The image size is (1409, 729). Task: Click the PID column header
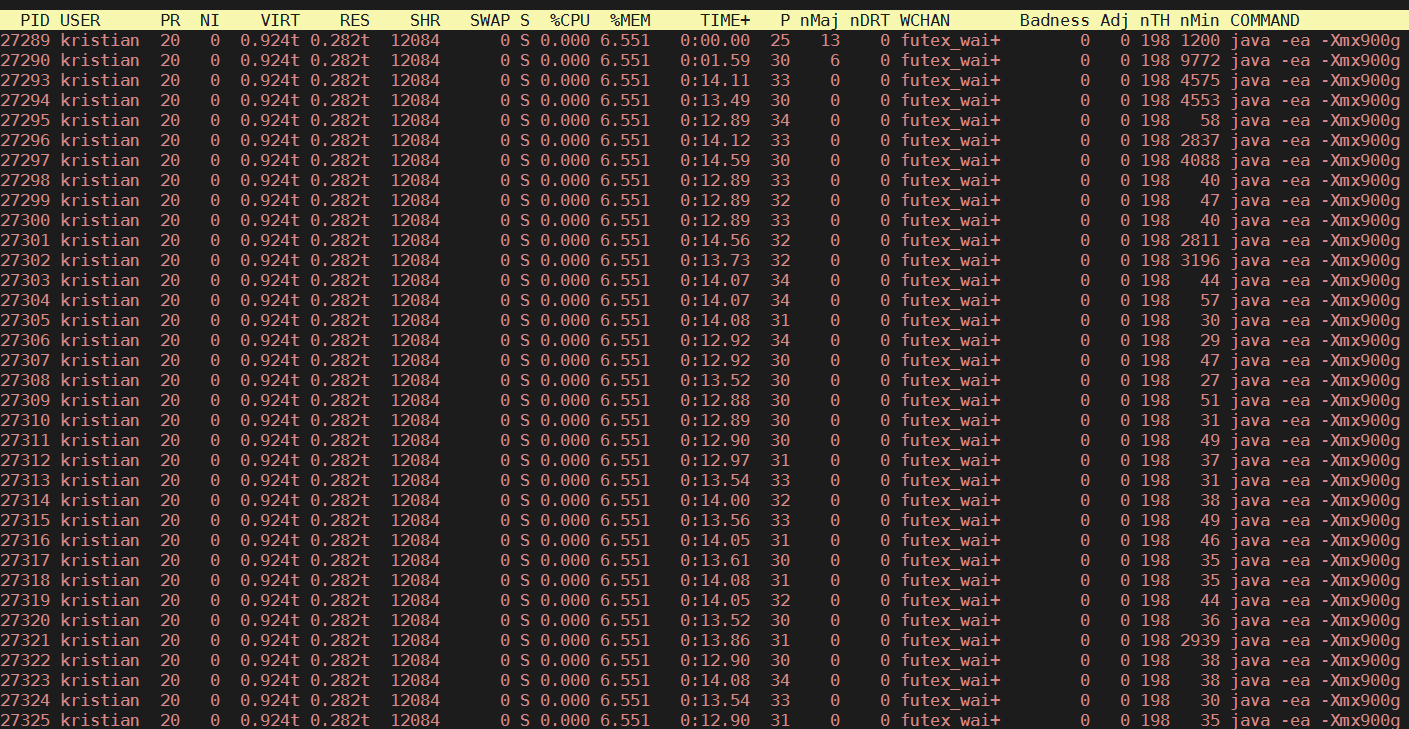[35, 20]
